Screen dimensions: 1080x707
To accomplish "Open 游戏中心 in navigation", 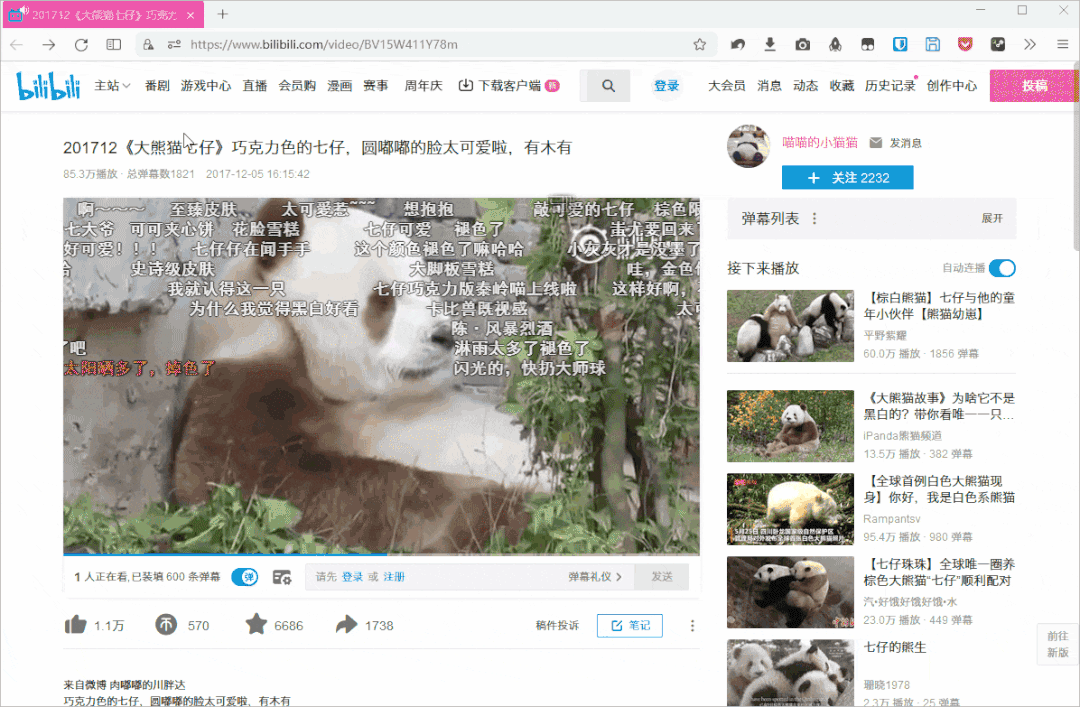I will [206, 86].
